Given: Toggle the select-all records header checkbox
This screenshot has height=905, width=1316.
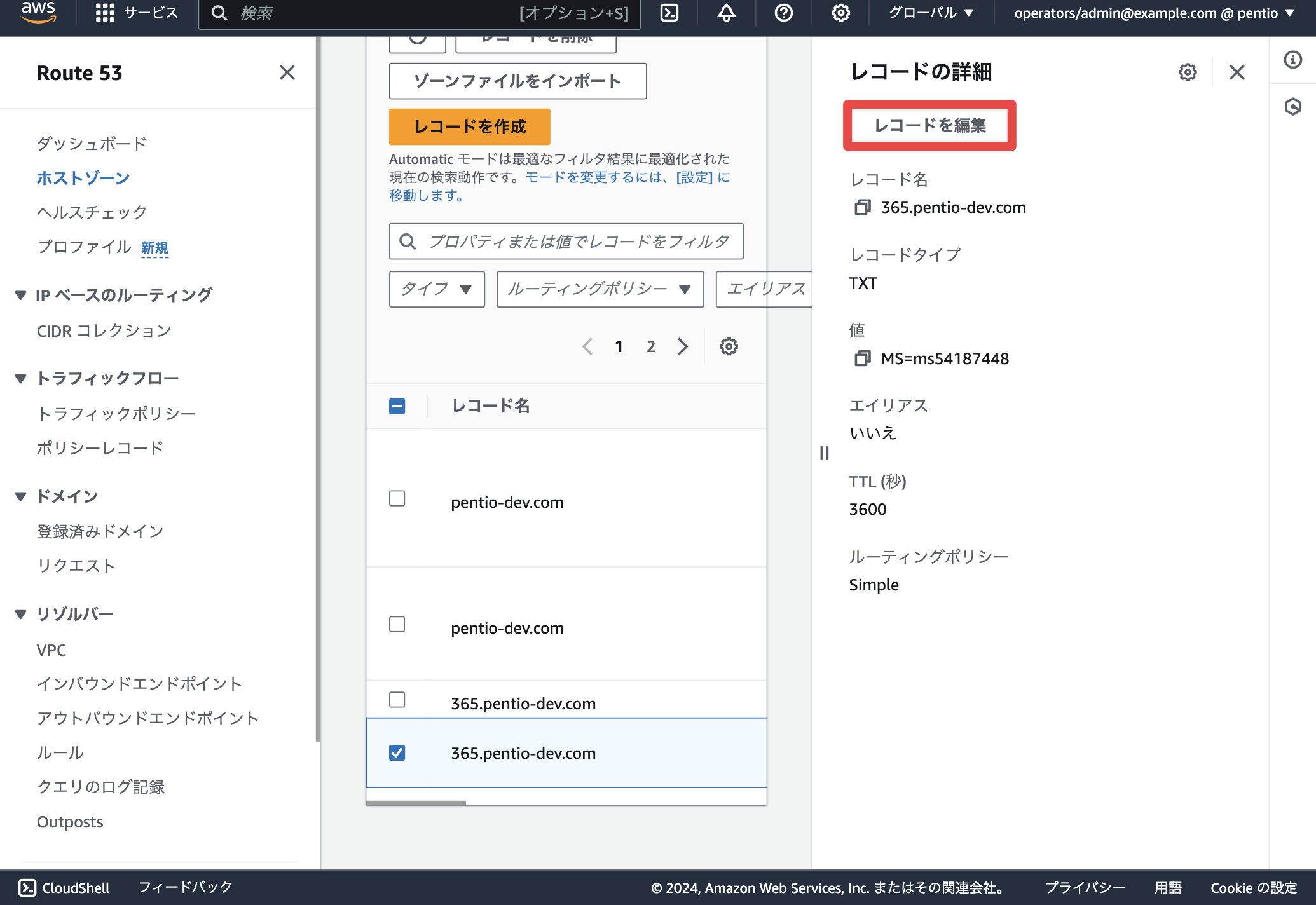Looking at the screenshot, I should pos(397,406).
